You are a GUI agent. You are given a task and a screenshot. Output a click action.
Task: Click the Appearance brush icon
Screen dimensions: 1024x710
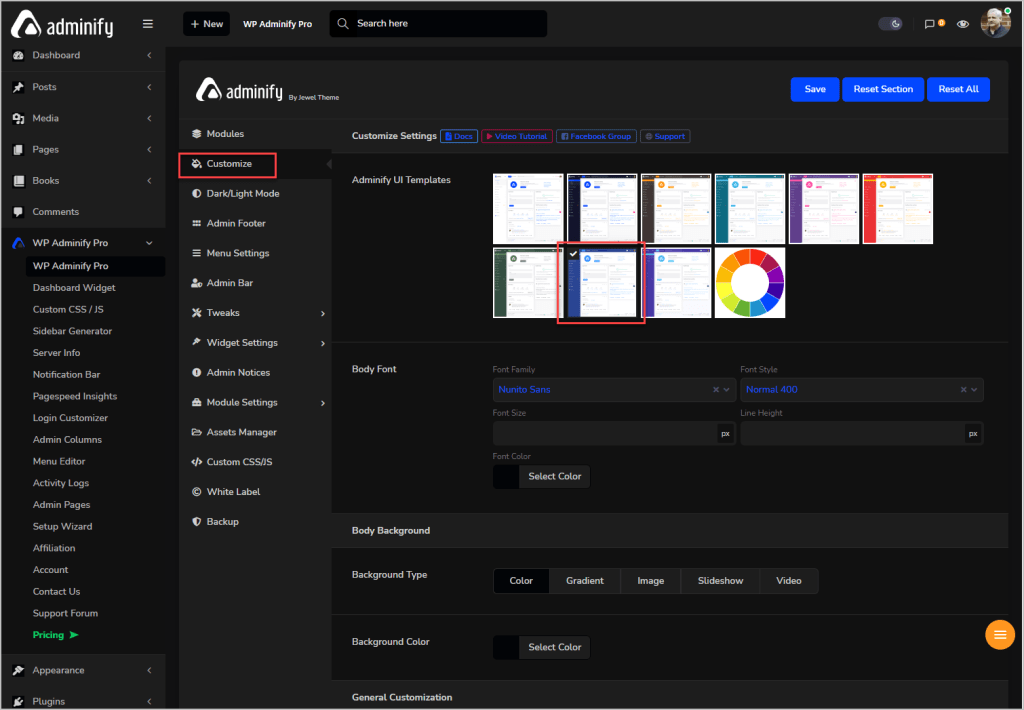18,670
